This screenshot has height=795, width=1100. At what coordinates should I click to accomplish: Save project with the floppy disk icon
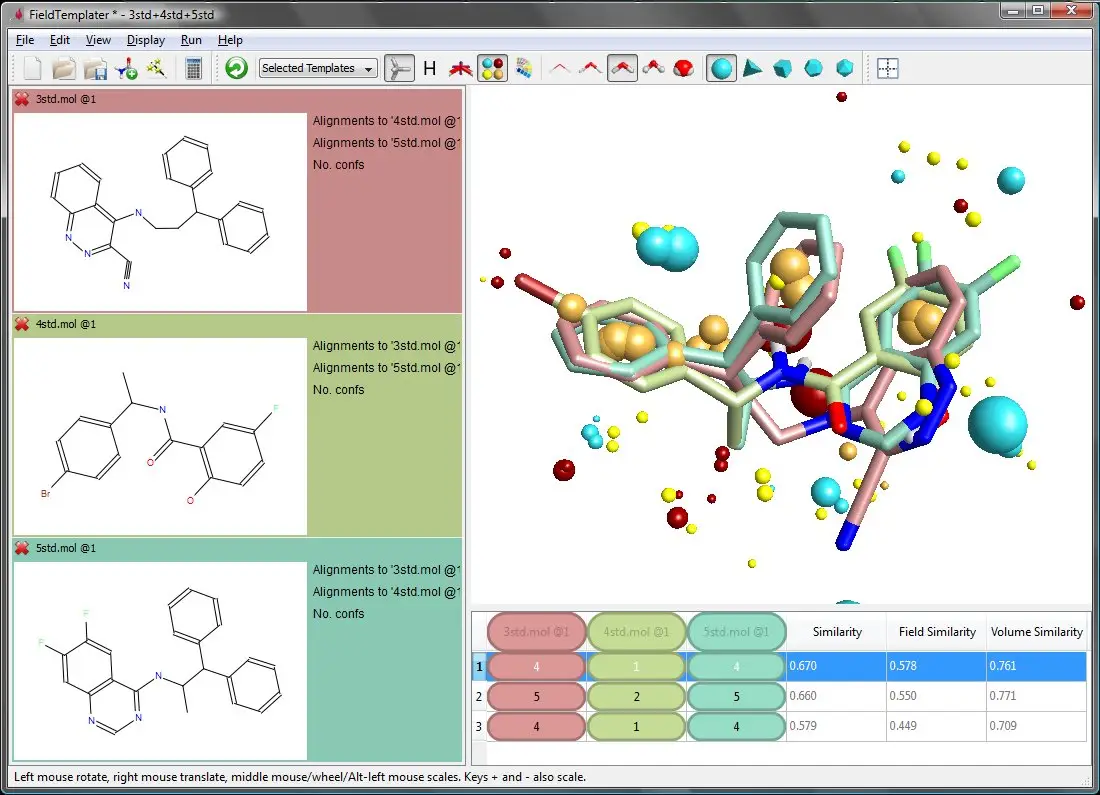pyautogui.click(x=95, y=68)
